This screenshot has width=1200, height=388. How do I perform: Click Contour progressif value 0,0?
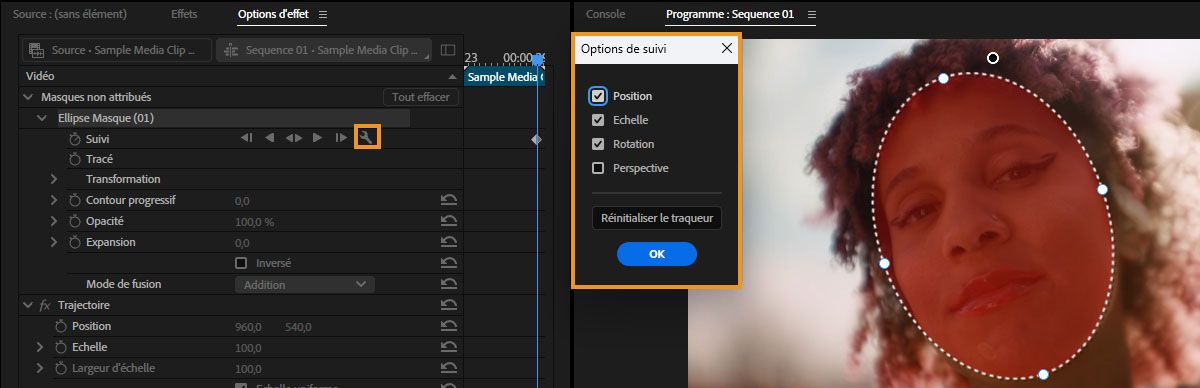(242, 201)
